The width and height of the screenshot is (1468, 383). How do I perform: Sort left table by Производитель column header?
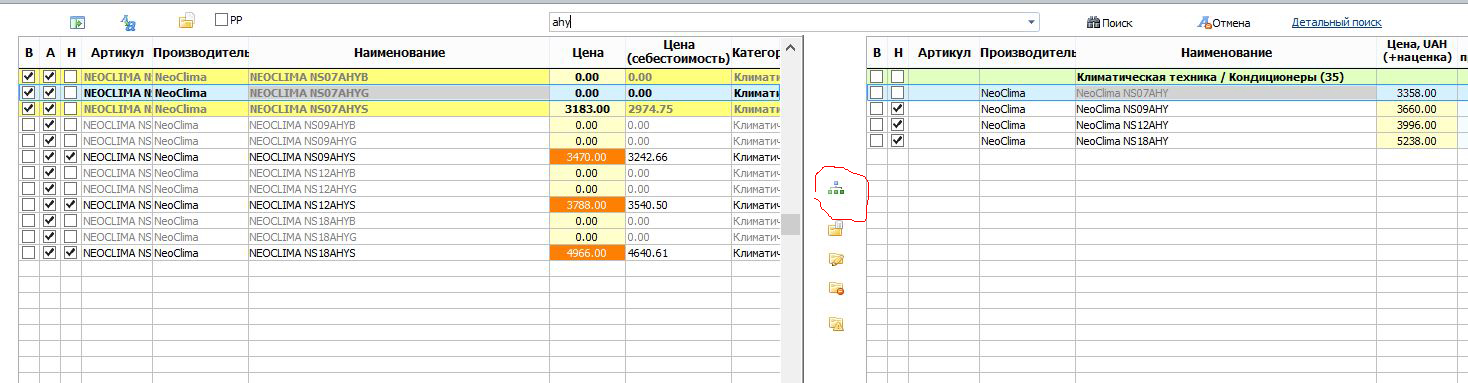click(x=200, y=52)
